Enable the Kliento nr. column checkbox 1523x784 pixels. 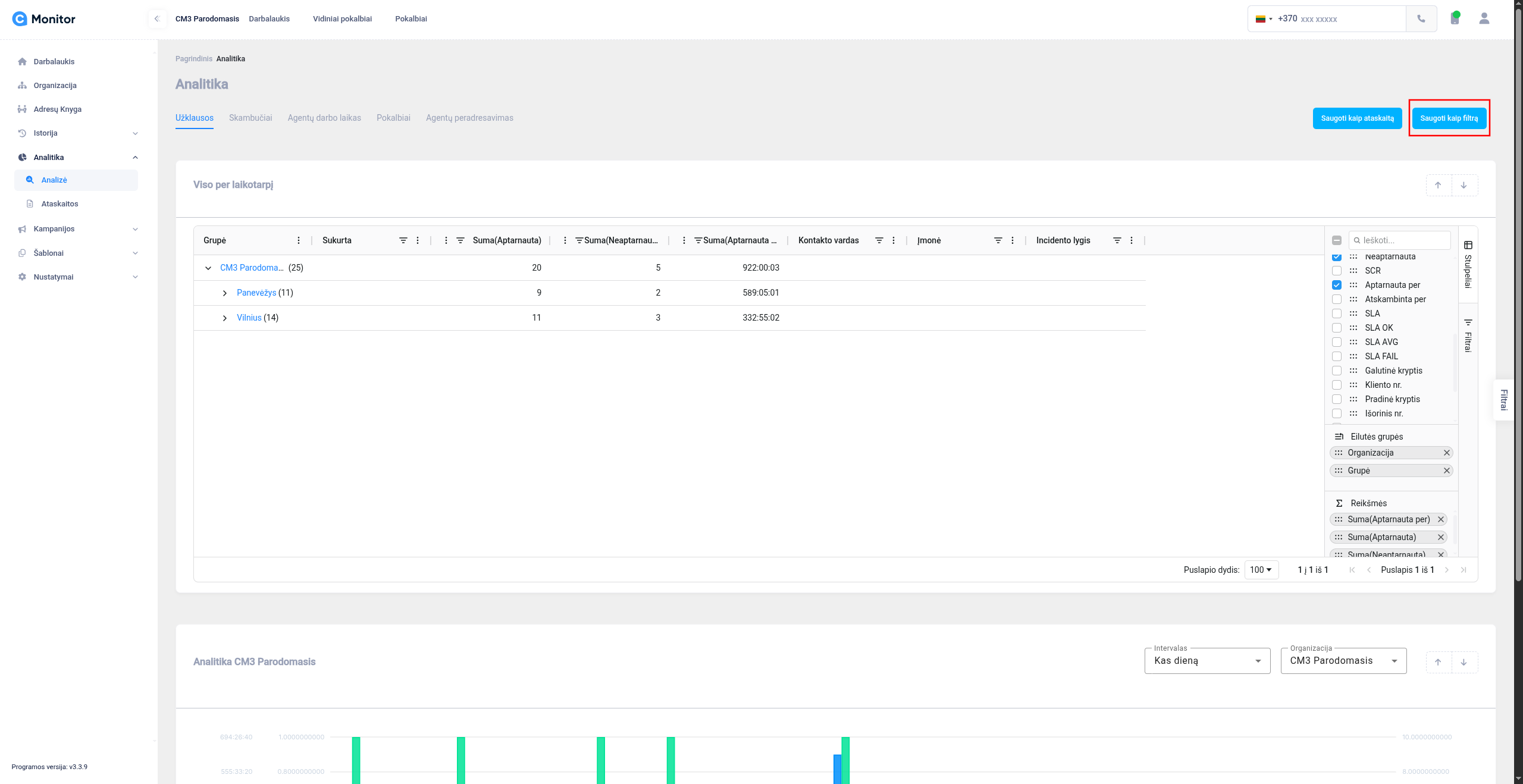click(1337, 385)
